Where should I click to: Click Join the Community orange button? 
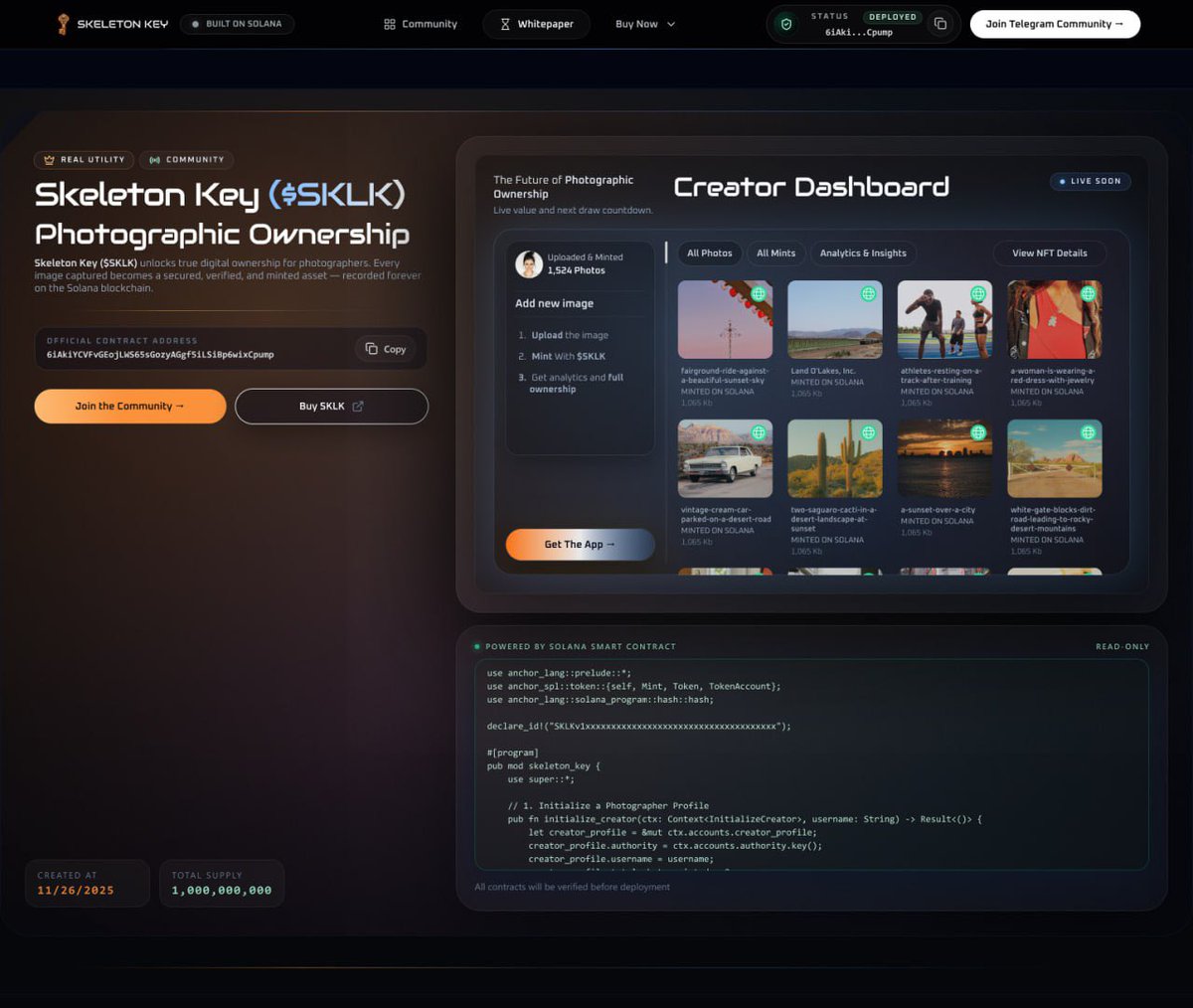click(x=130, y=407)
